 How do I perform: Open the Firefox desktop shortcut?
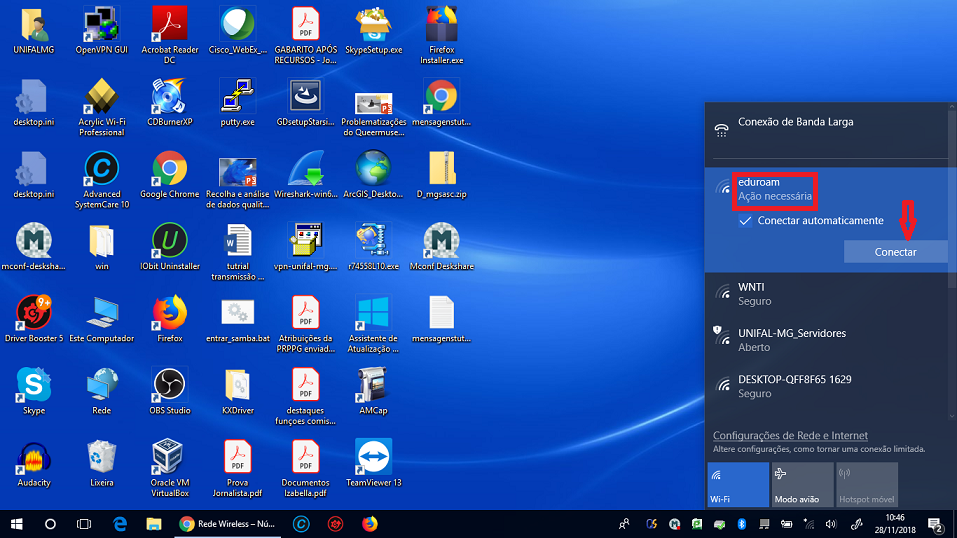coord(169,319)
